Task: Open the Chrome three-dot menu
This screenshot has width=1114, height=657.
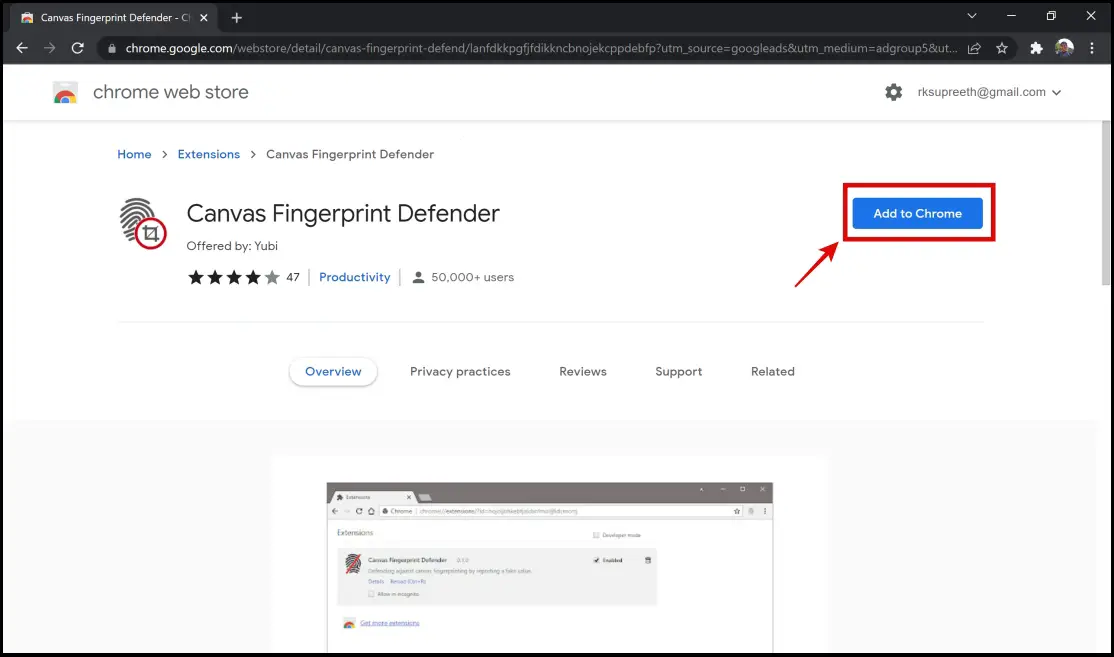Action: (1092, 48)
